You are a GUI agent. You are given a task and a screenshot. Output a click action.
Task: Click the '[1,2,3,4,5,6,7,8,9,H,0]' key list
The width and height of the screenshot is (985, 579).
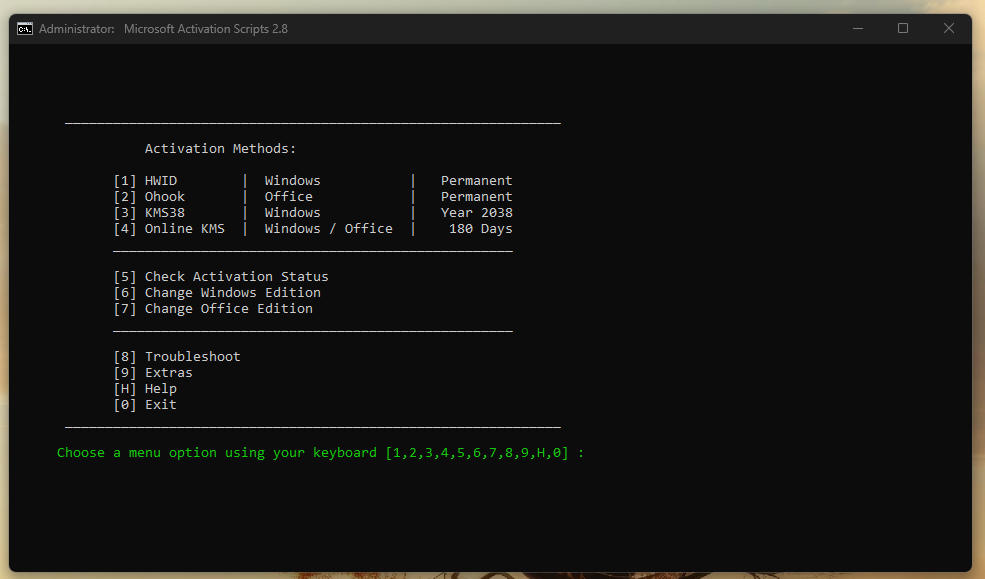[477, 453]
